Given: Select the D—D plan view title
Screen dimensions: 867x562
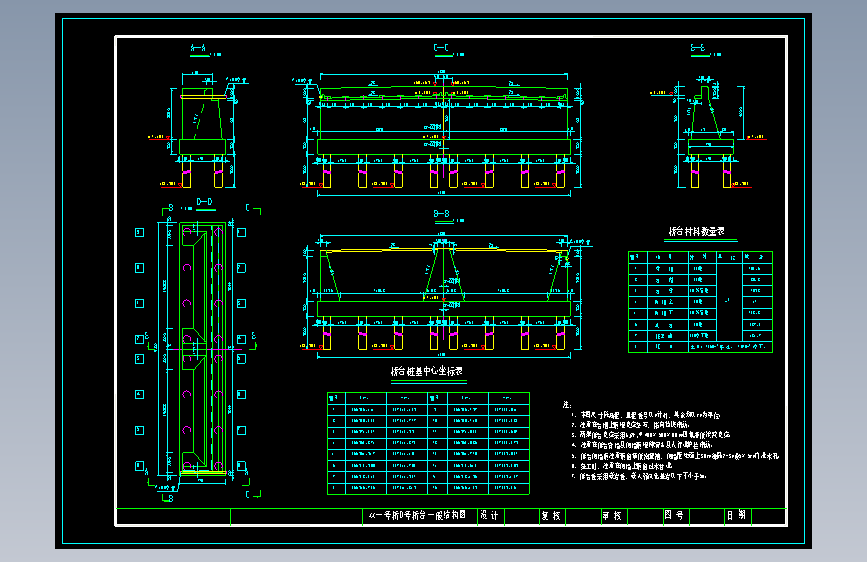Looking at the screenshot, I should coord(205,202).
